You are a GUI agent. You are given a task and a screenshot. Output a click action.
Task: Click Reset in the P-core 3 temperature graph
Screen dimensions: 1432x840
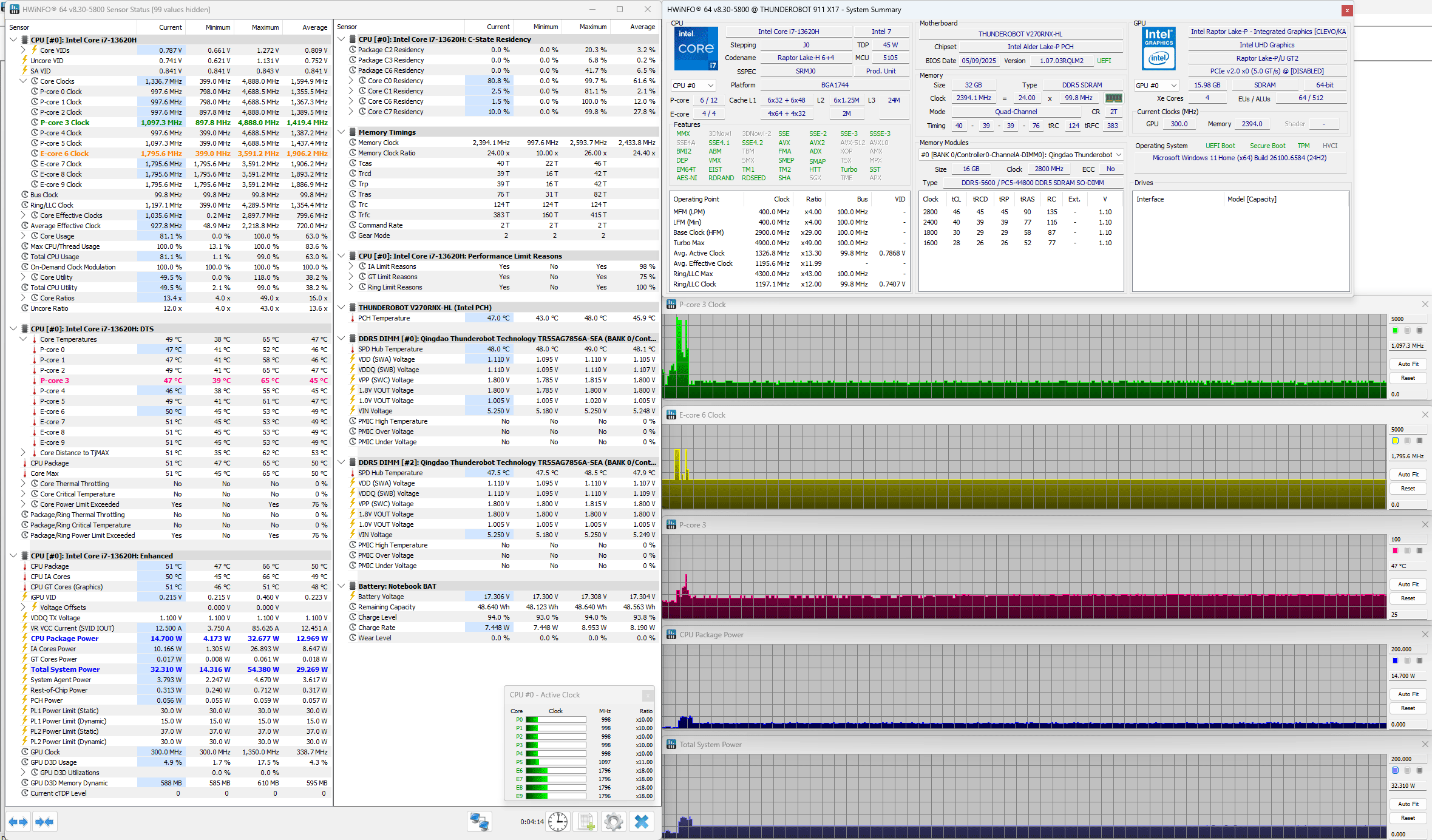click(x=1408, y=598)
